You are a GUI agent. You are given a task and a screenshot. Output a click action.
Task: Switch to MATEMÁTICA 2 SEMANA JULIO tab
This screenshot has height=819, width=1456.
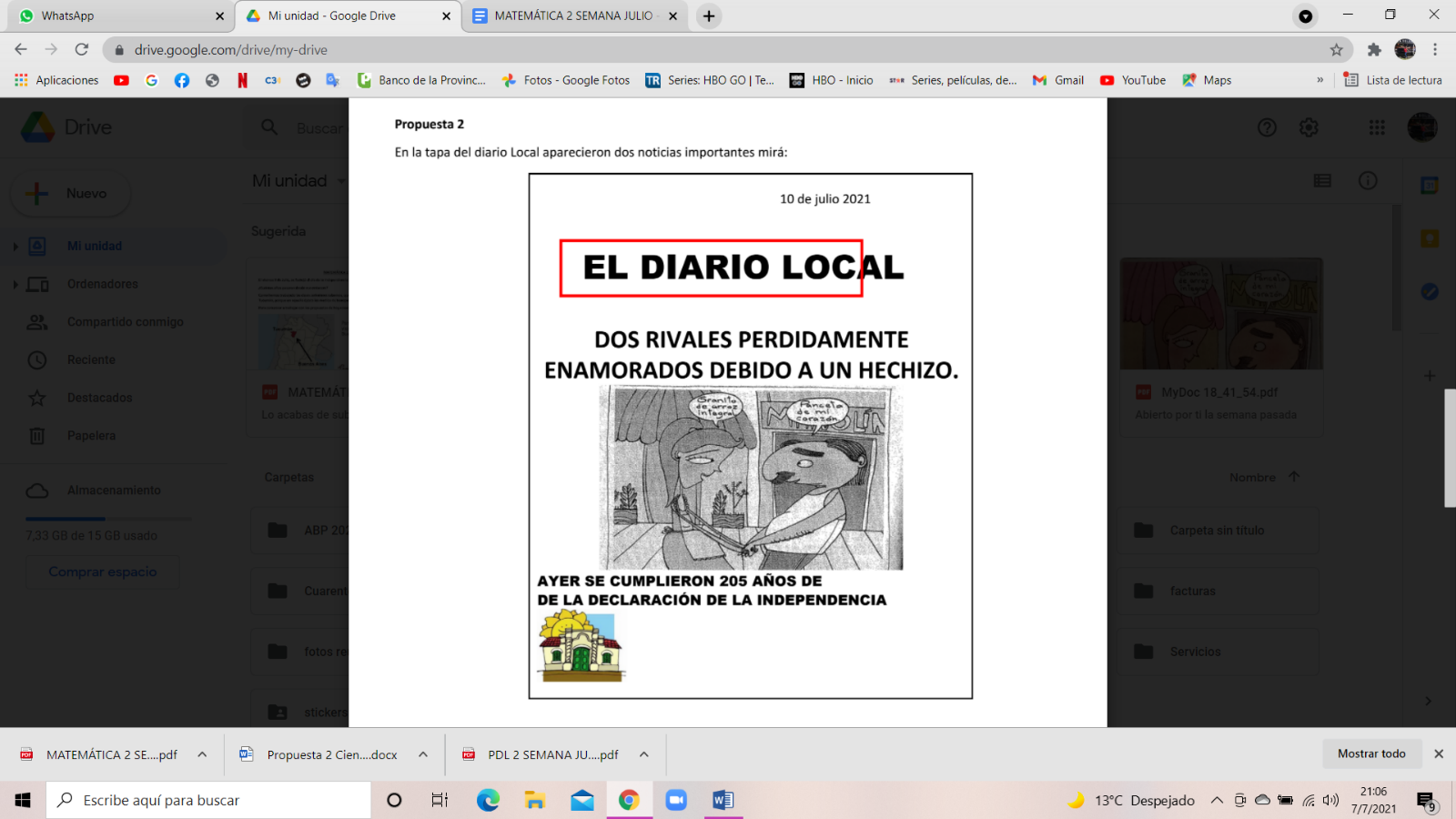(574, 15)
